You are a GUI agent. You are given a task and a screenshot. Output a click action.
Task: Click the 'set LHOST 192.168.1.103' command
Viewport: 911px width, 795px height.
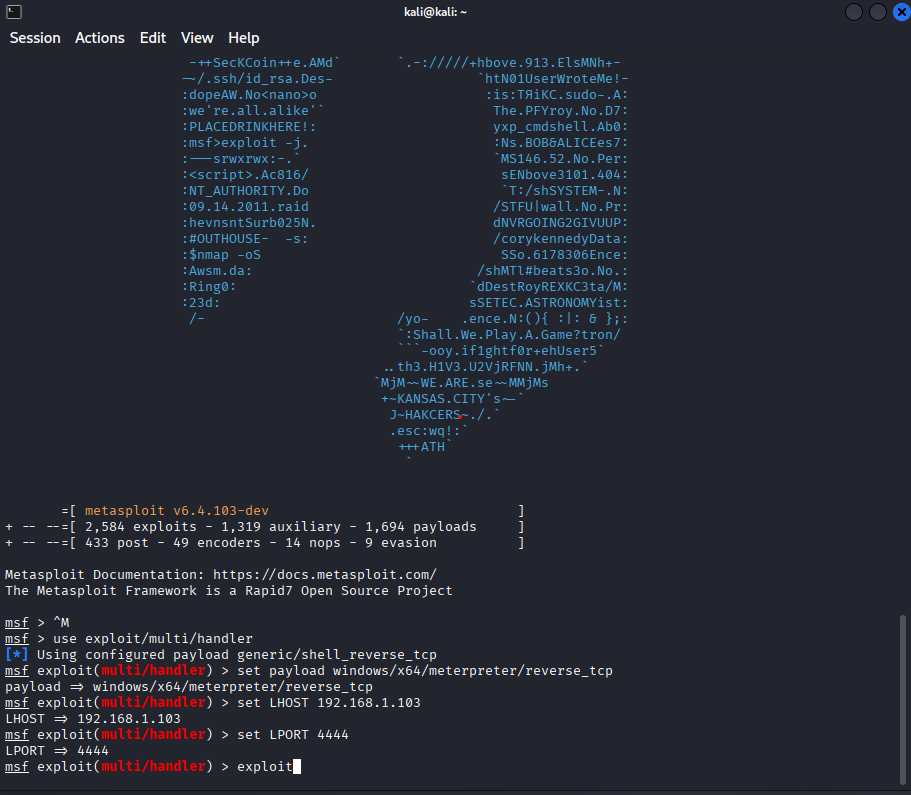pyautogui.click(x=329, y=703)
